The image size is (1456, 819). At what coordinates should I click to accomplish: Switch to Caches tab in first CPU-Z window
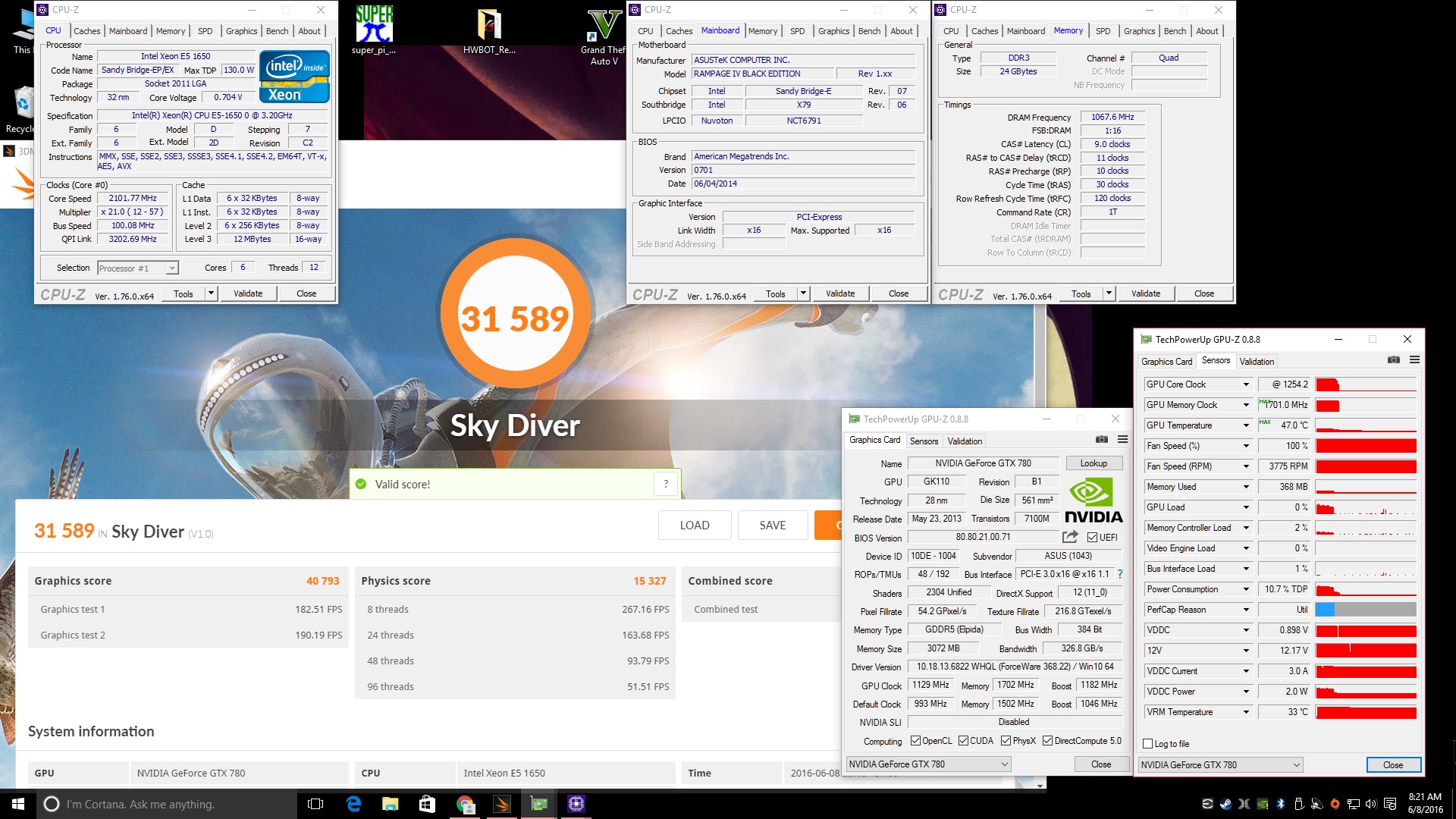click(x=86, y=31)
